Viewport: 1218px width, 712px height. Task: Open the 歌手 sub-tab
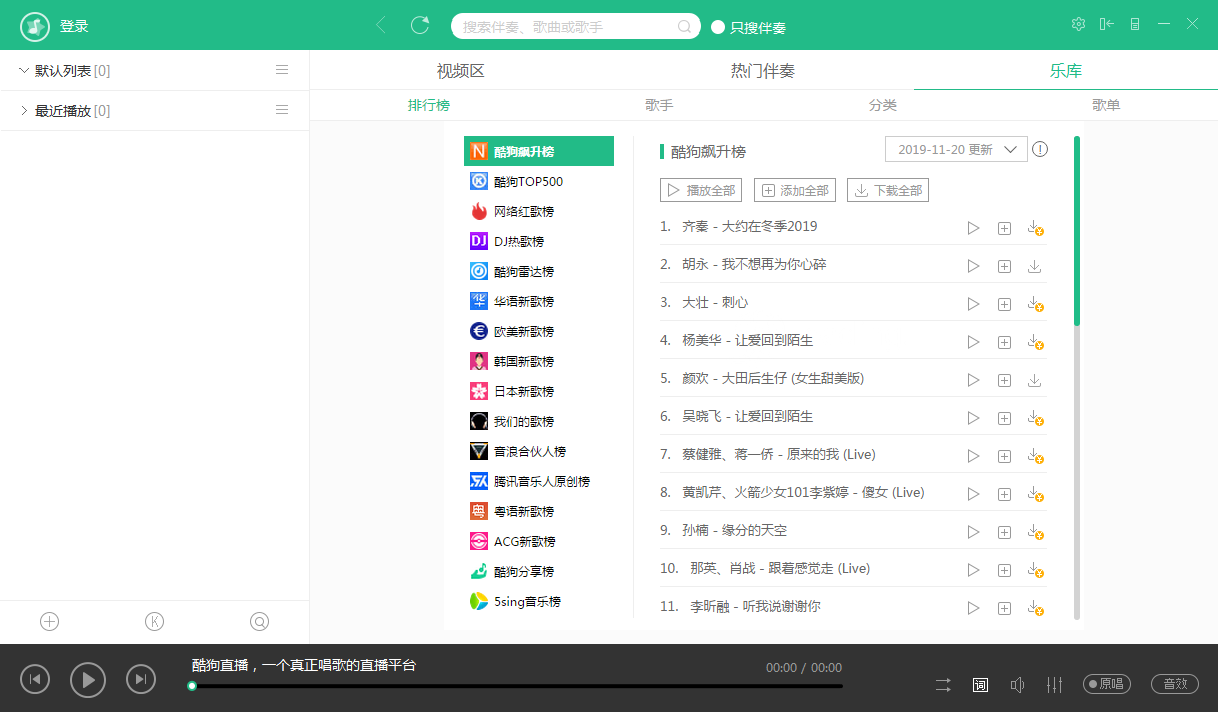(659, 105)
